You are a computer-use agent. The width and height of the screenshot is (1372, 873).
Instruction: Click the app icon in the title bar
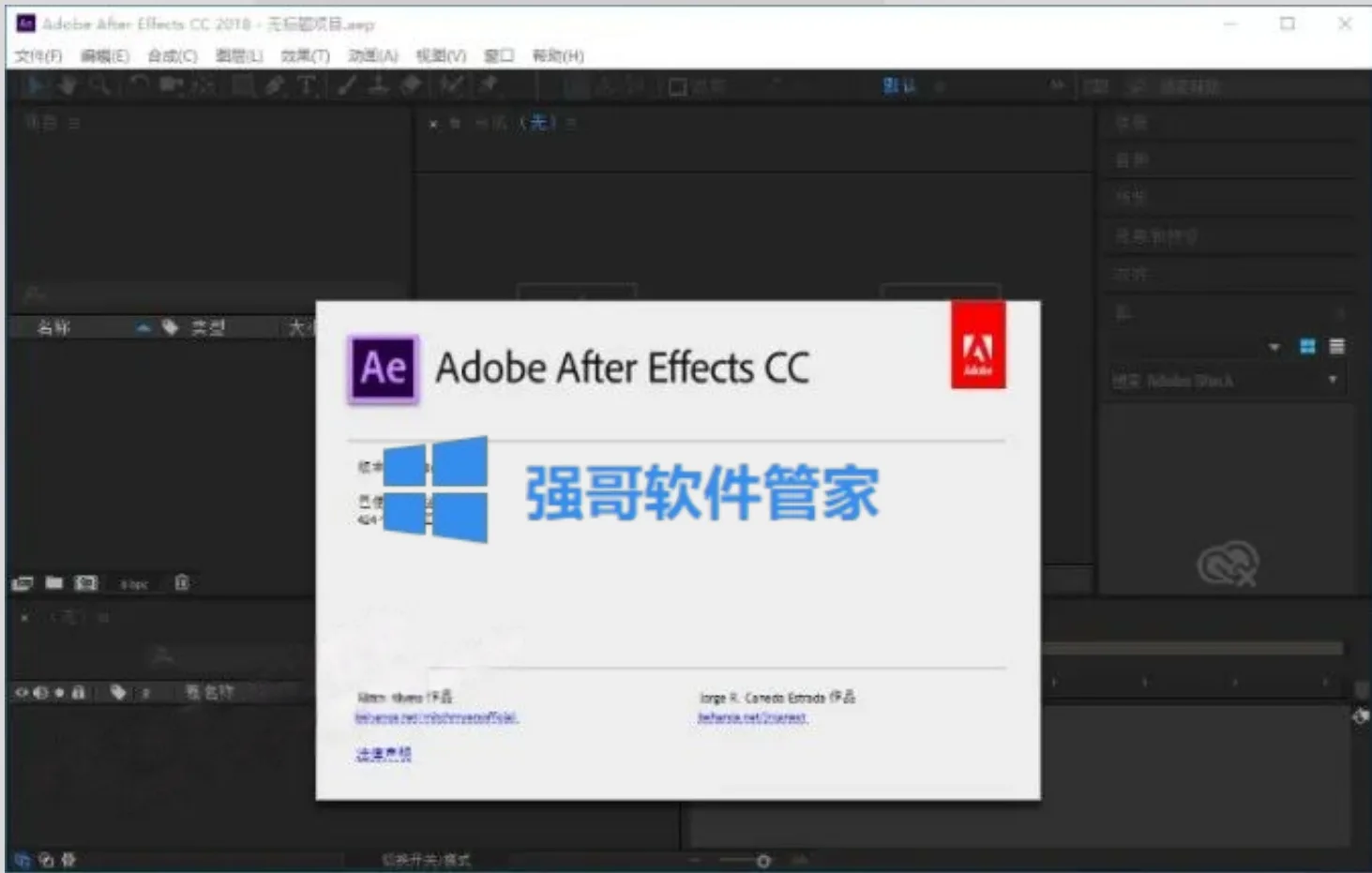coord(26,23)
